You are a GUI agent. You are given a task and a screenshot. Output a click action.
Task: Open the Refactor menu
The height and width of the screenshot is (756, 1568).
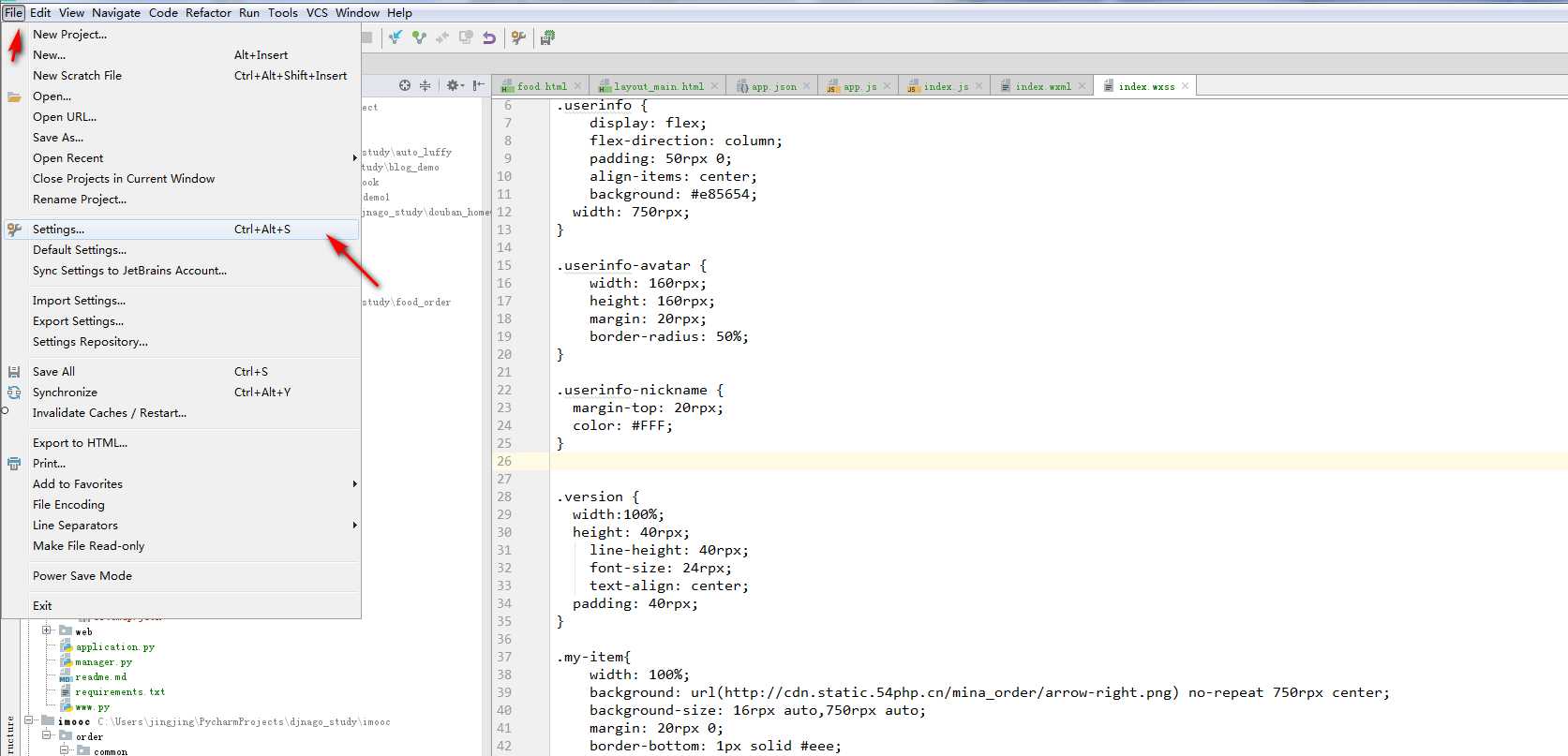tap(208, 12)
